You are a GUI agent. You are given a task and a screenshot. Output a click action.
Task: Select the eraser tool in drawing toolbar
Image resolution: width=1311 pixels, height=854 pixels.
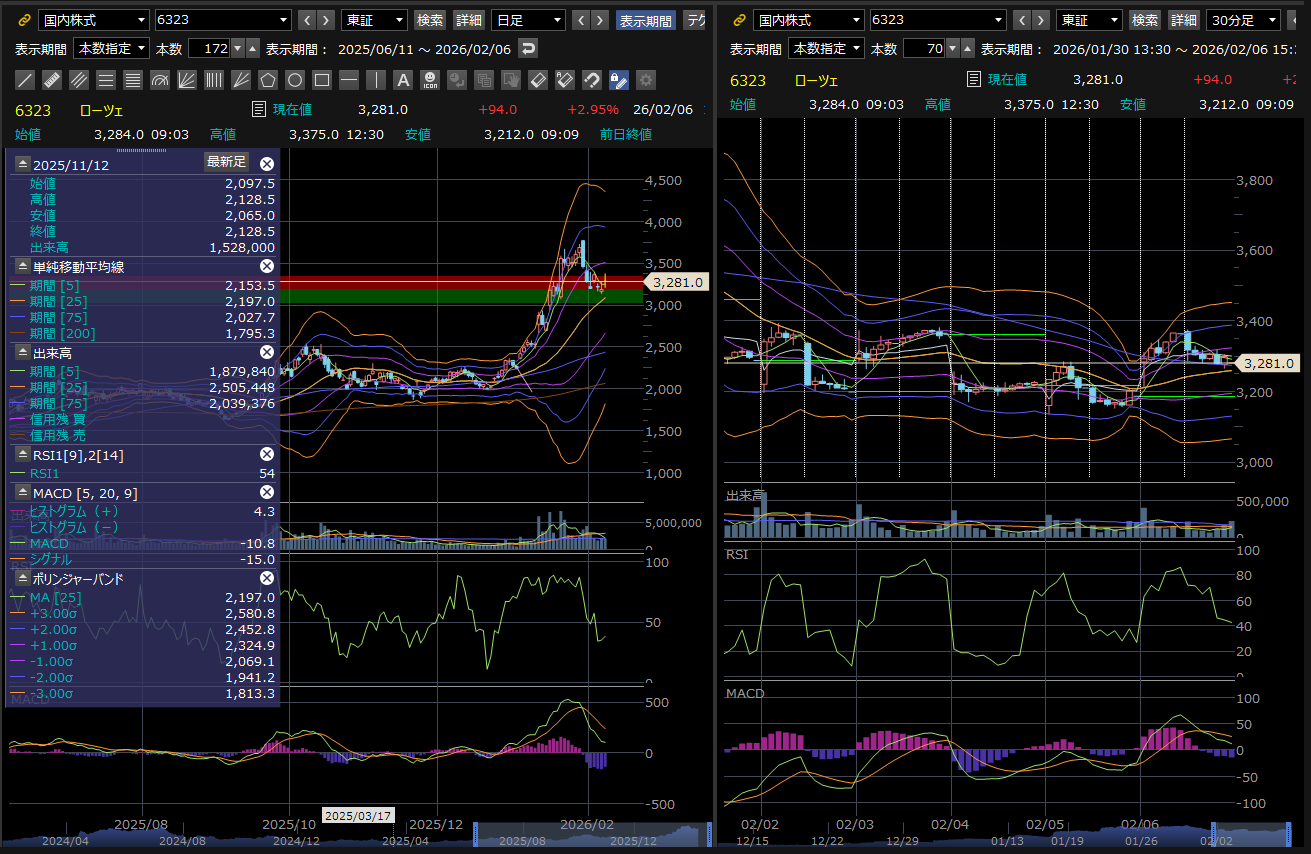tap(538, 80)
